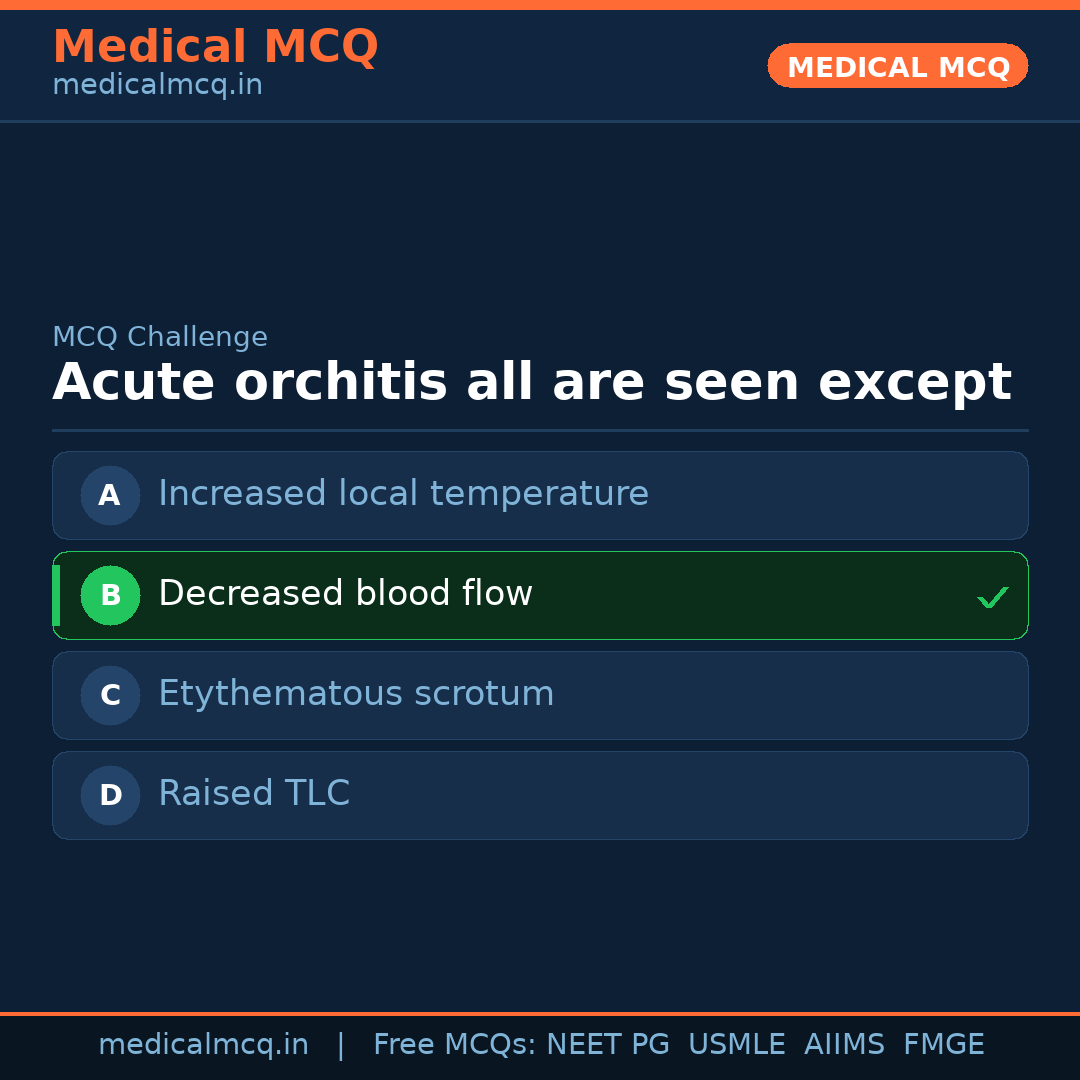Click the green checkmark on option B
This screenshot has width=1080, height=1080.
pos(993,596)
